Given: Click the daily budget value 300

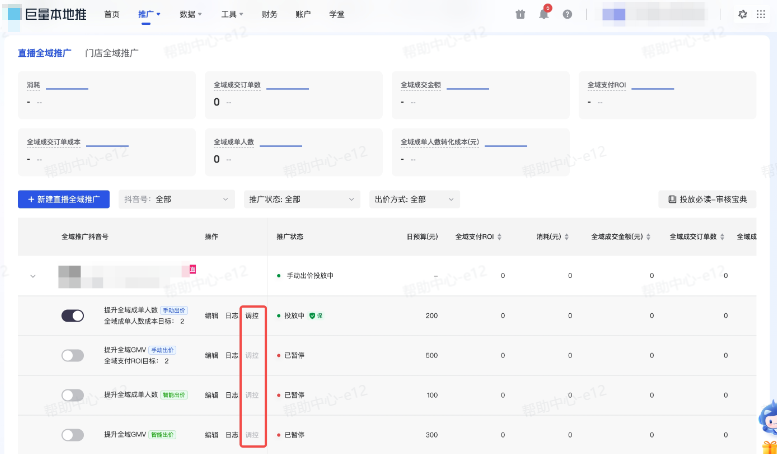Looking at the screenshot, I should click(432, 435).
